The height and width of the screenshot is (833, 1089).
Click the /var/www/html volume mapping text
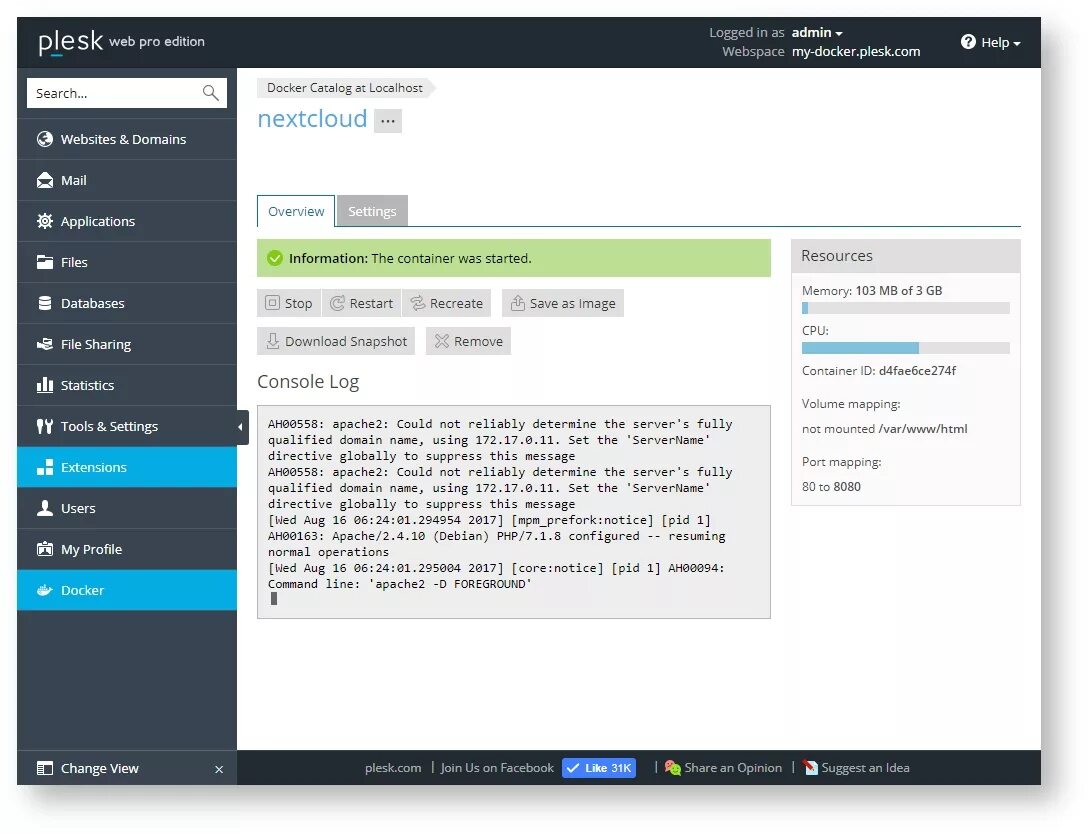pos(922,429)
